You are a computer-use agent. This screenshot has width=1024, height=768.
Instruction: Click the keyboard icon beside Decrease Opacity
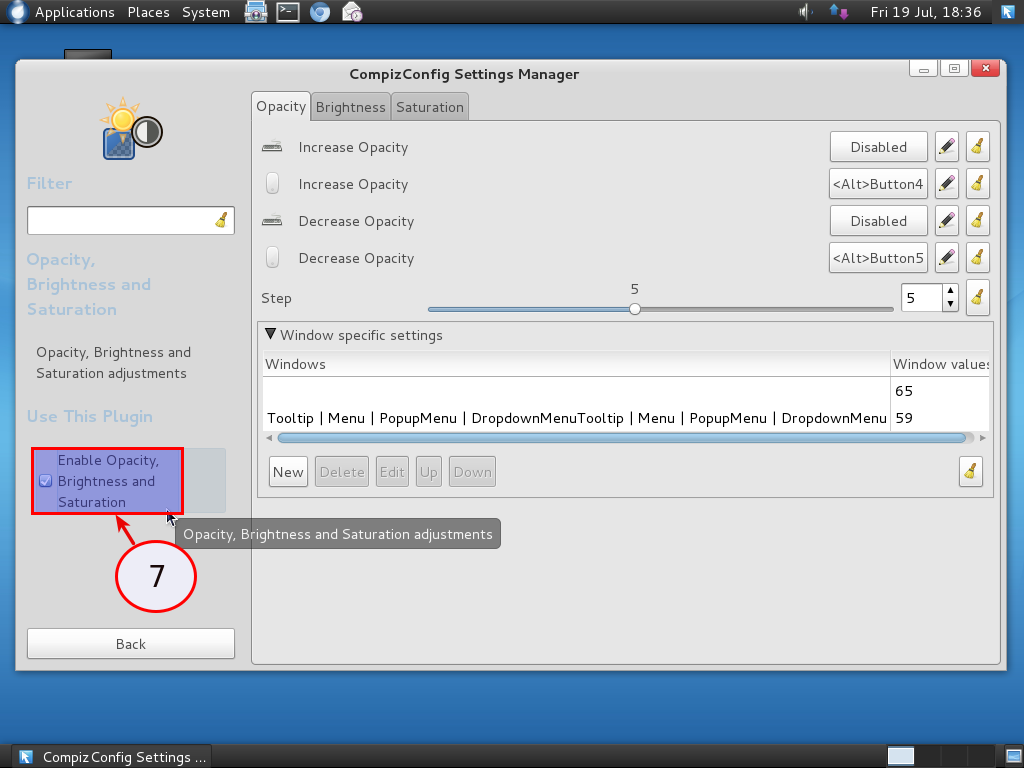point(272,221)
